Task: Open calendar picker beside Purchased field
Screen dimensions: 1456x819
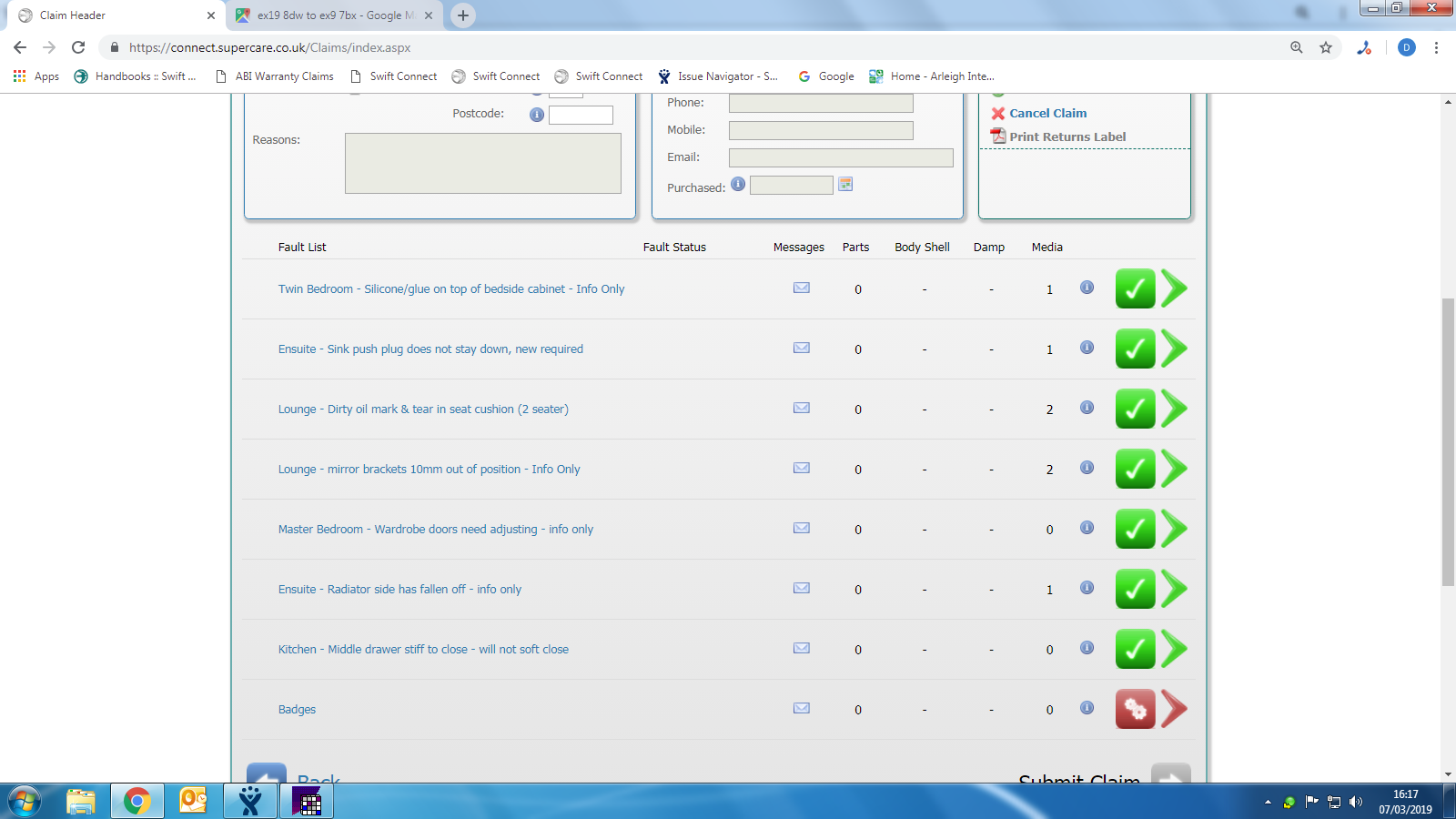Action: coord(845,185)
